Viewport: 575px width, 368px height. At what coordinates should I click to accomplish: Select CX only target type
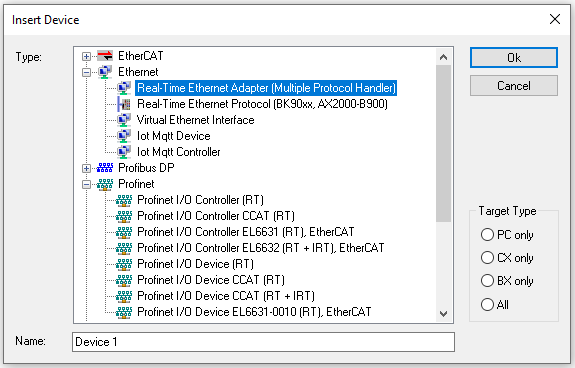(487, 258)
